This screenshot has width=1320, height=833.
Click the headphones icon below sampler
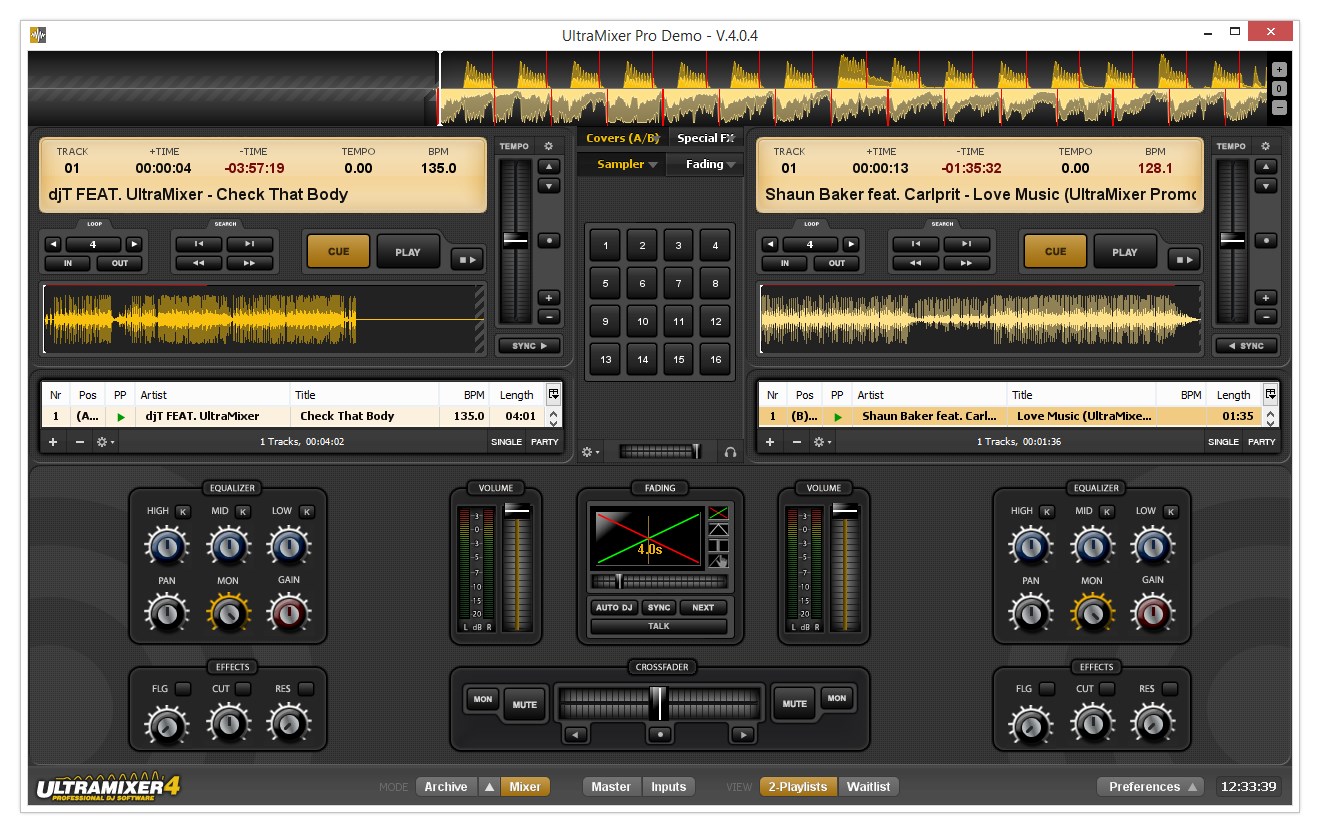pos(730,452)
